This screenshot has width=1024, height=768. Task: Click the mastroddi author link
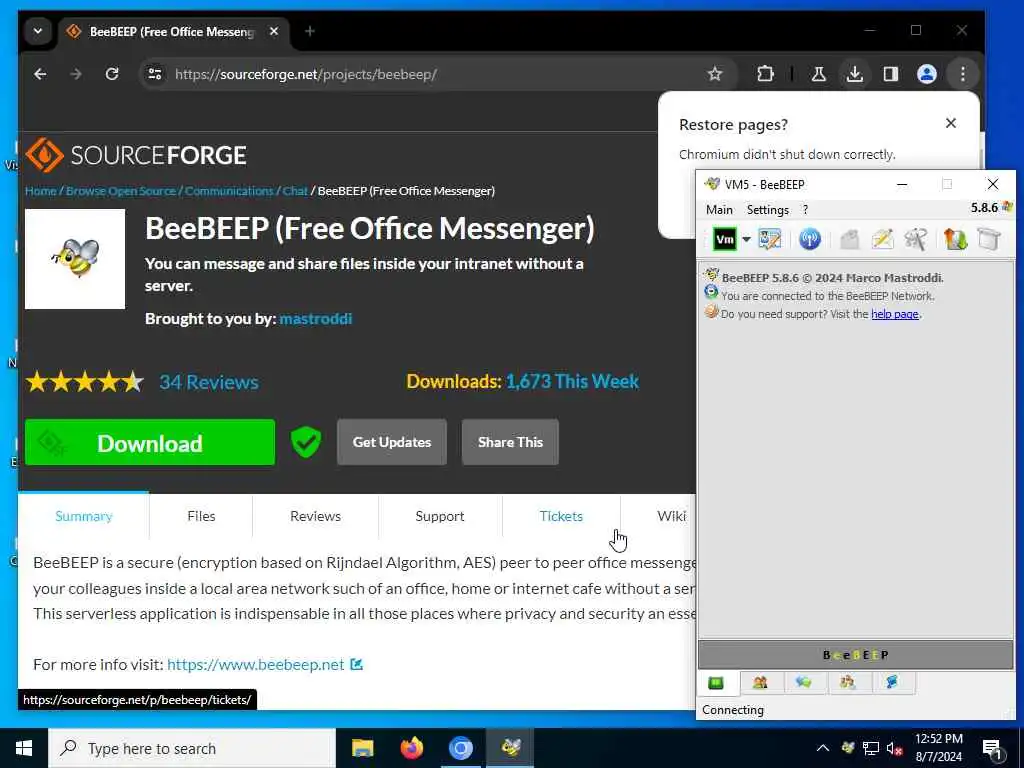(315, 319)
